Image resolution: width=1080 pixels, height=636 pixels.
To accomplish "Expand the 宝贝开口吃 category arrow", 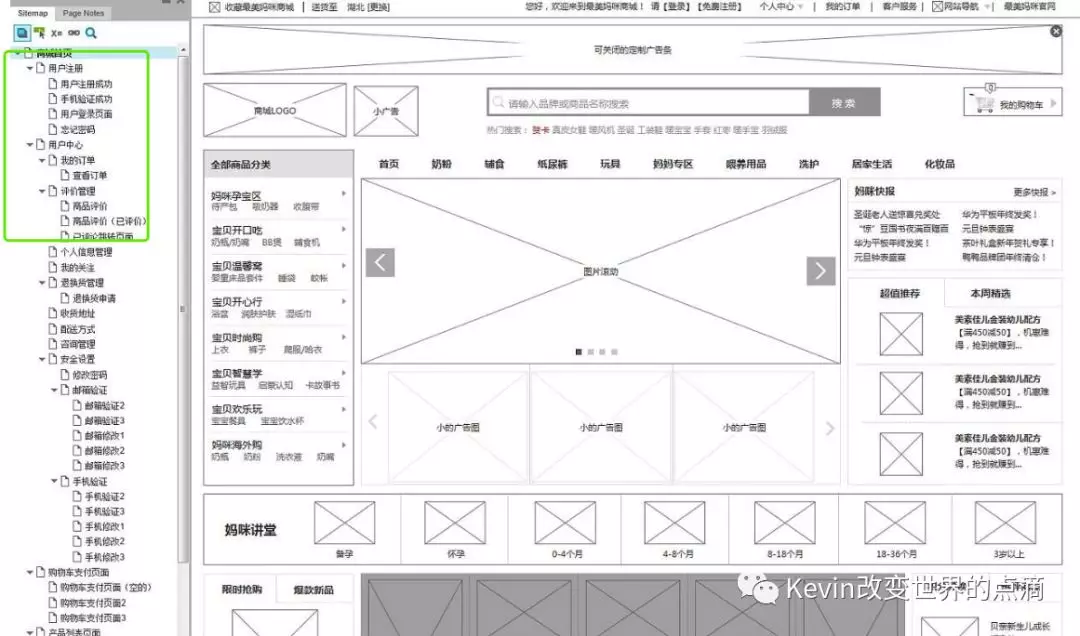I will tap(344, 229).
